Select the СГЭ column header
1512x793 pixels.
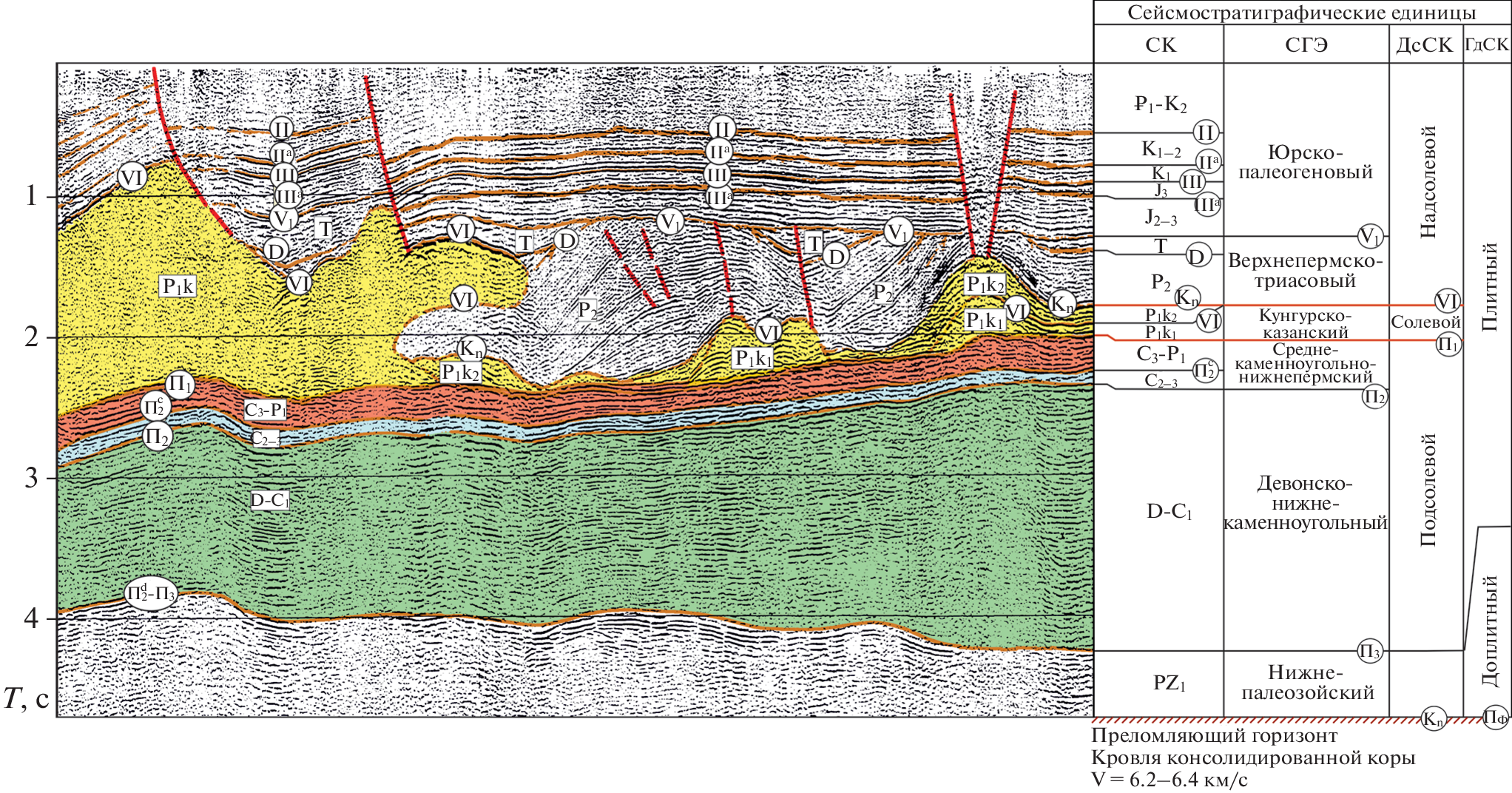click(1306, 45)
